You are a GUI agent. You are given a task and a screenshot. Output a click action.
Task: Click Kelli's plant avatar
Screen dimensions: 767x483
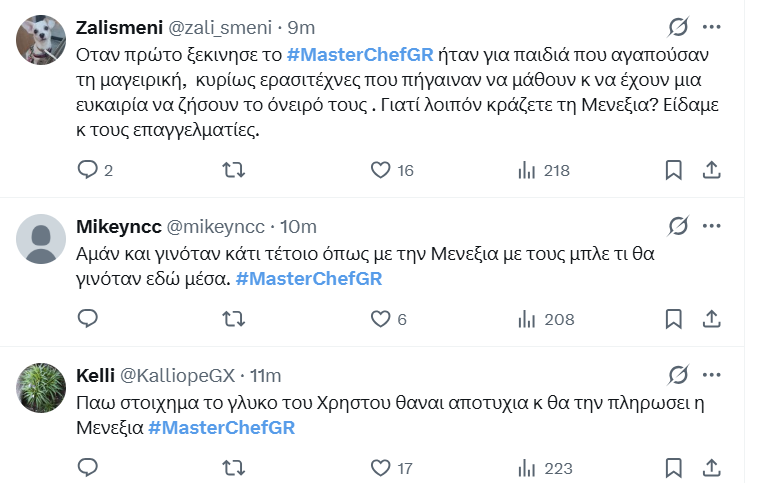pyautogui.click(x=42, y=389)
